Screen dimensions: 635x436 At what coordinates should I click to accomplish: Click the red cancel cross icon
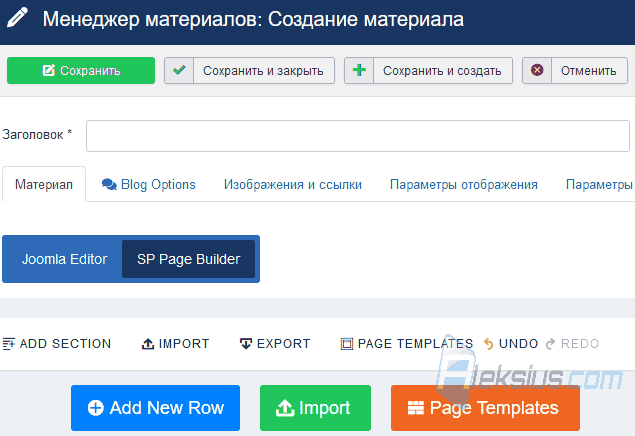click(537, 70)
